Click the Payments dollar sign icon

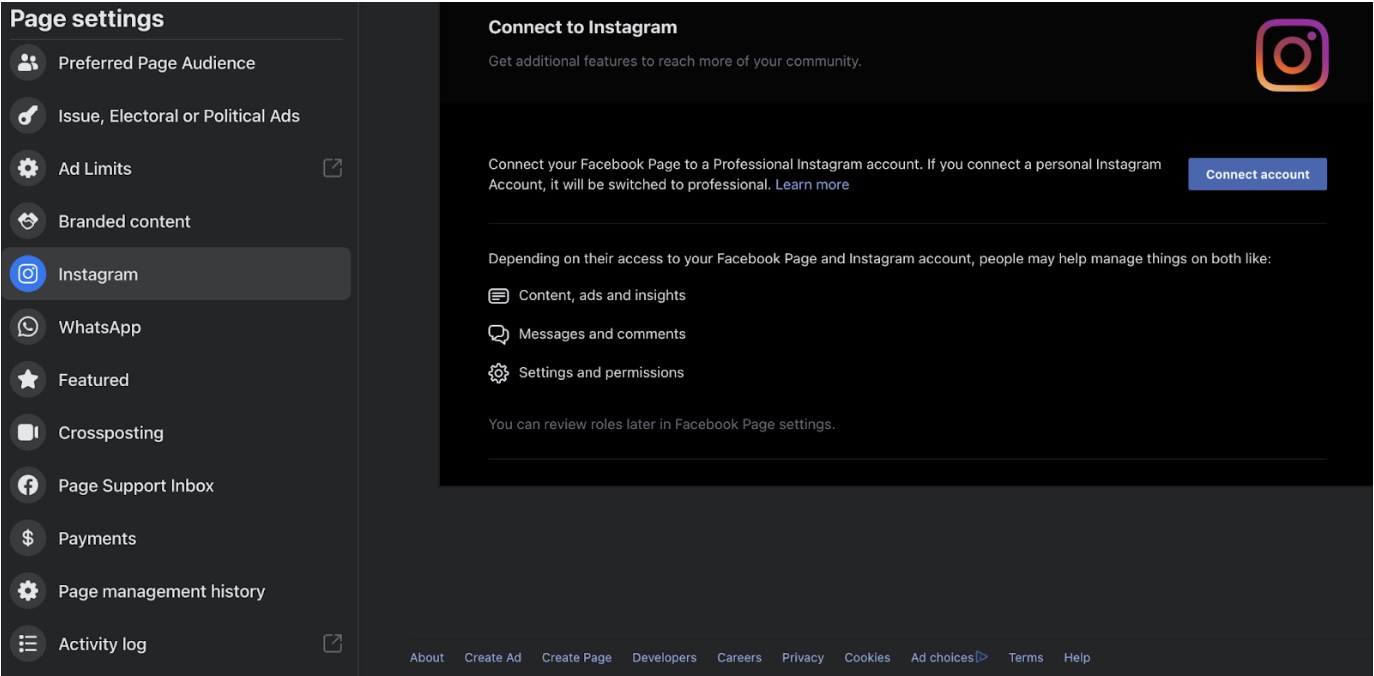tap(28, 538)
